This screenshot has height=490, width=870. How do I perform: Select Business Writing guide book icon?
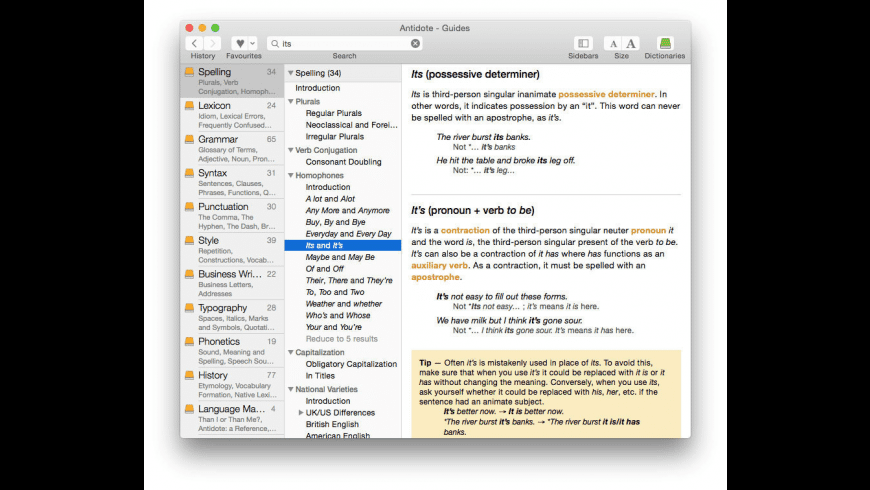189,274
